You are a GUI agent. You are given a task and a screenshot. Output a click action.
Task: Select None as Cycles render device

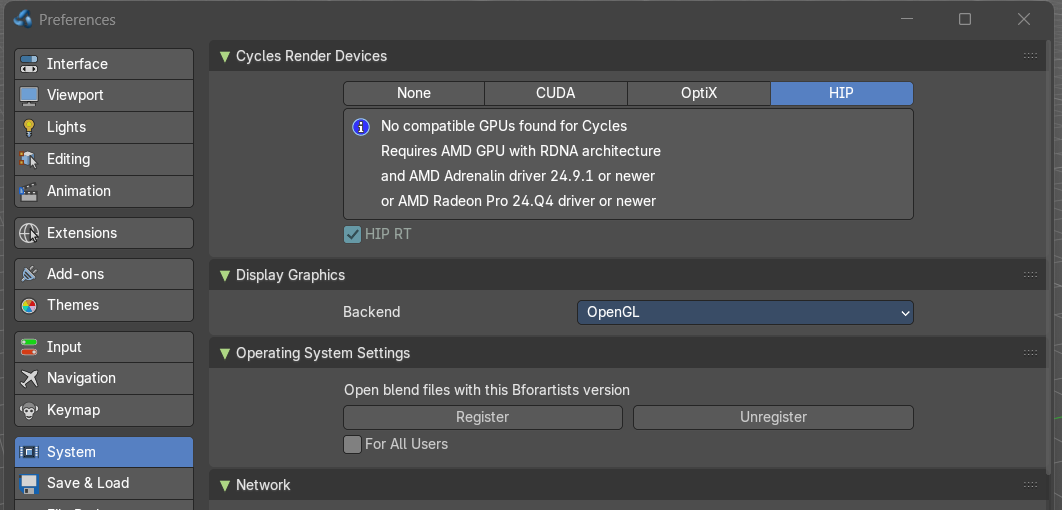414,93
